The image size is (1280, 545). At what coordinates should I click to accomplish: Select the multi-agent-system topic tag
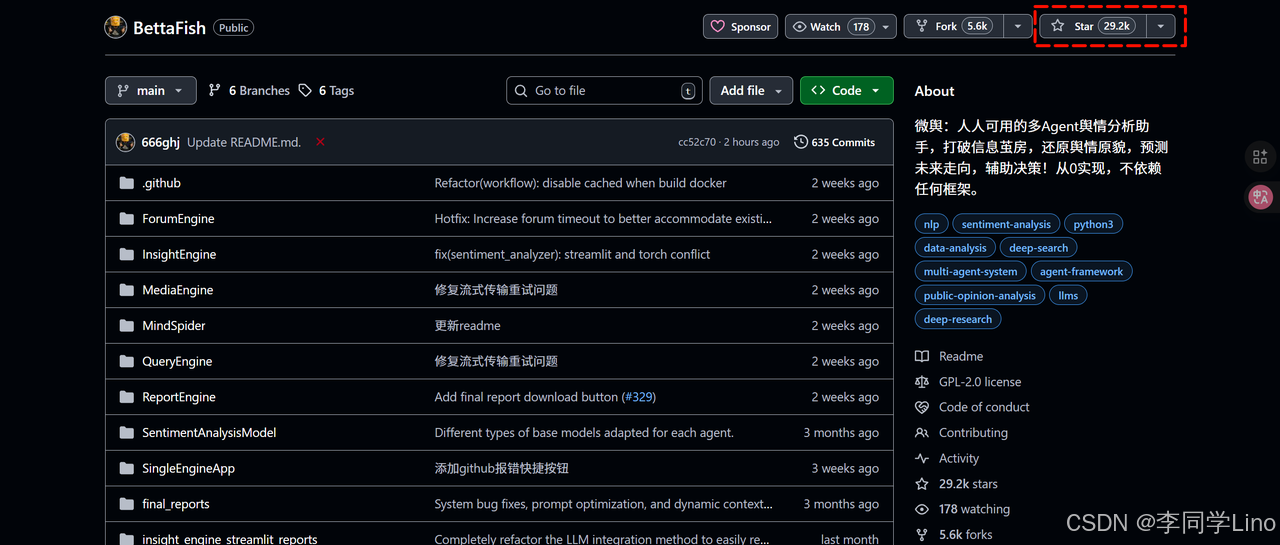(970, 272)
